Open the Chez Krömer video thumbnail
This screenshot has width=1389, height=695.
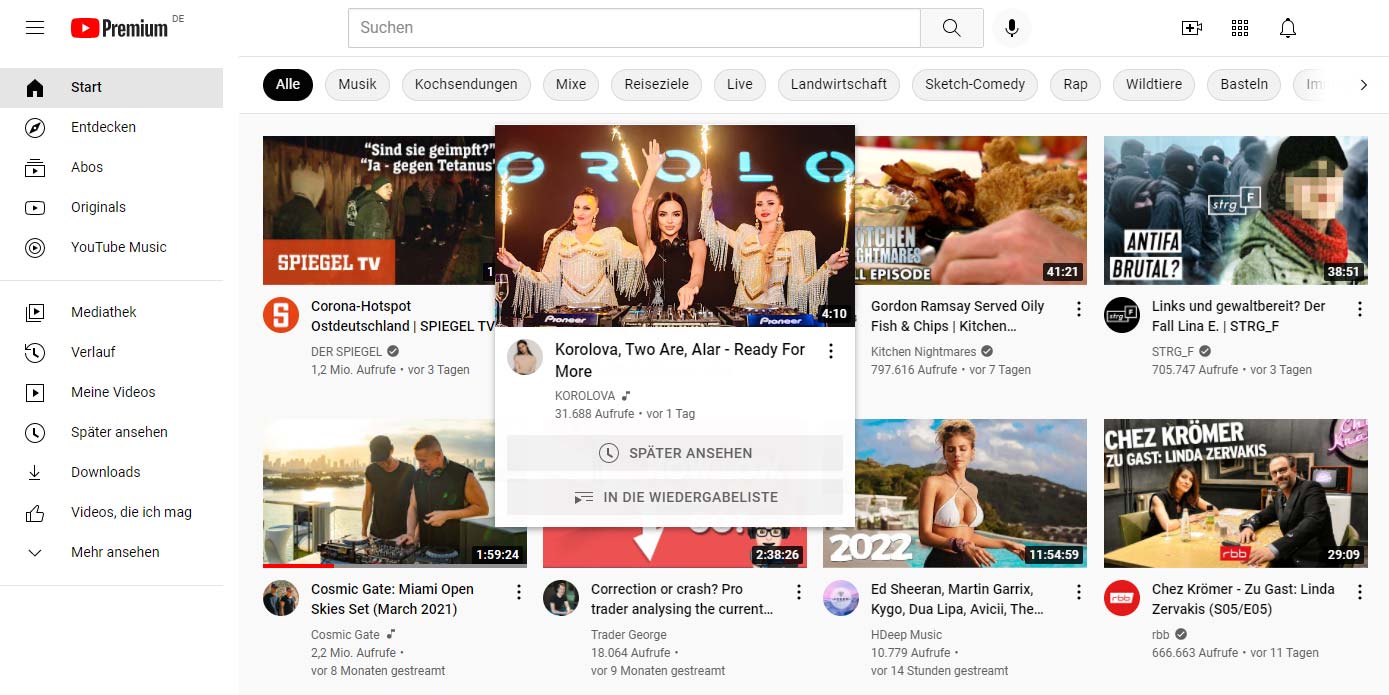(1236, 493)
